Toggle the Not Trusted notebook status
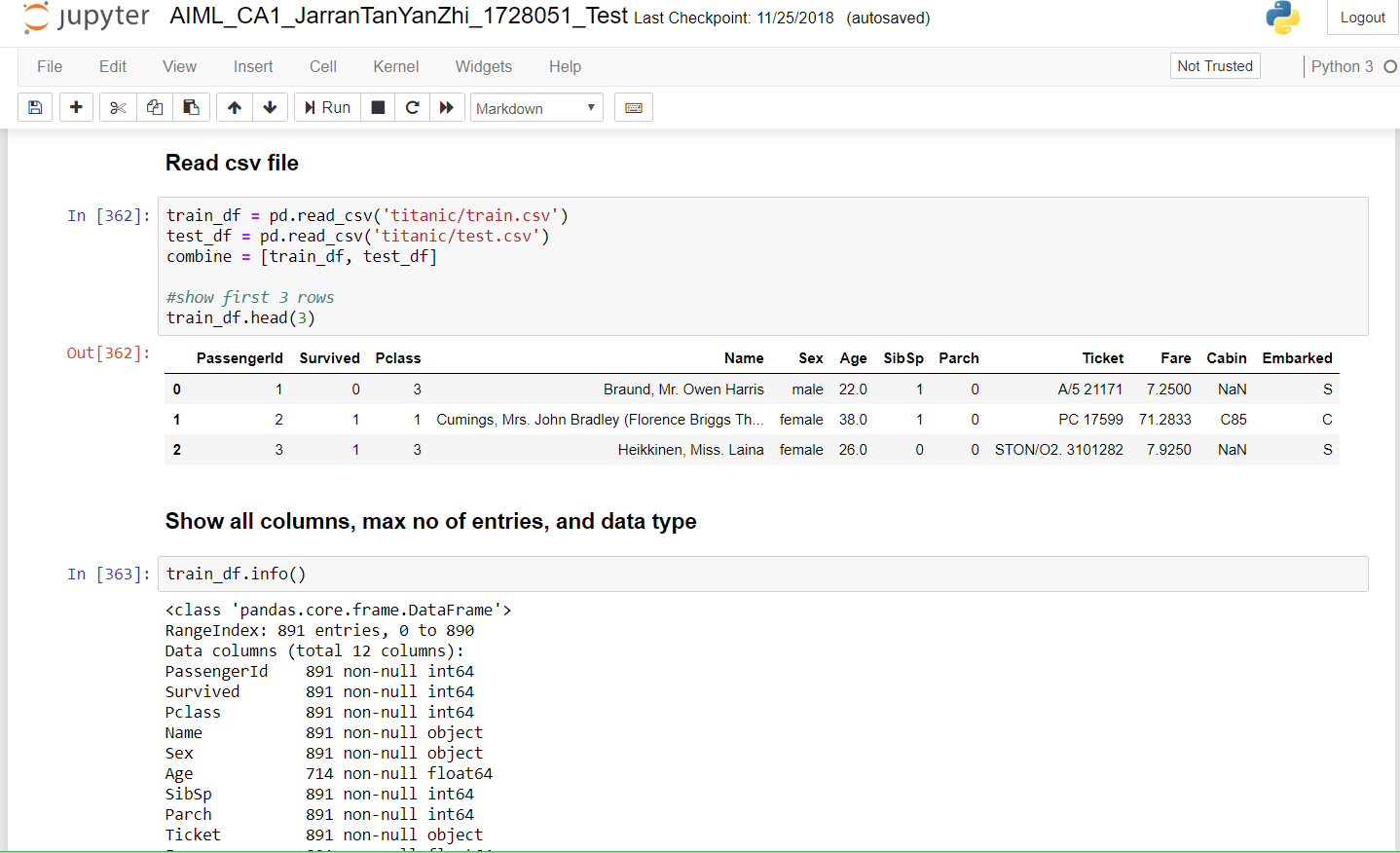Image resolution: width=1400 pixels, height=853 pixels. tap(1214, 66)
